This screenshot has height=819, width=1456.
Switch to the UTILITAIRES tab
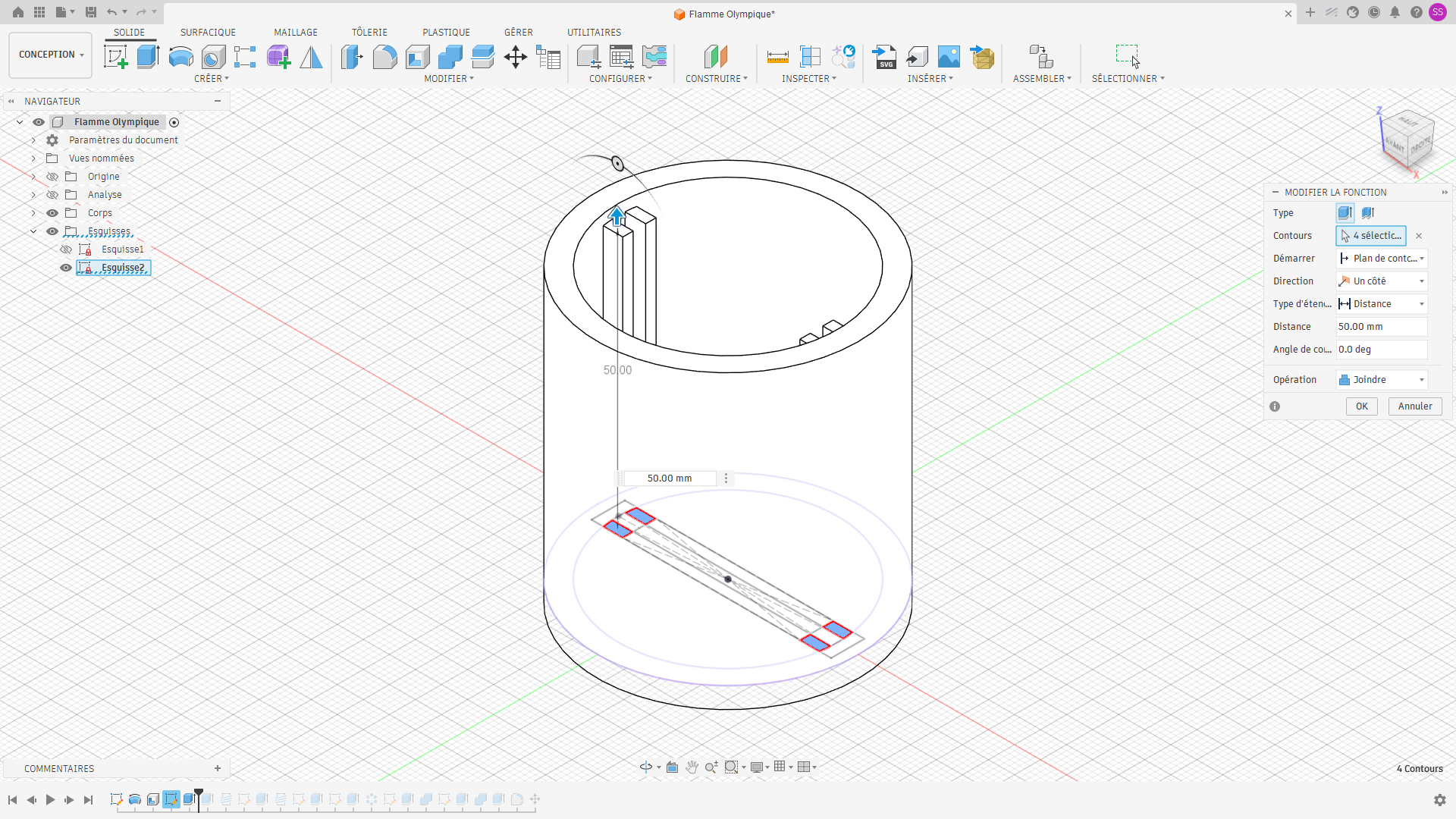[x=594, y=33]
